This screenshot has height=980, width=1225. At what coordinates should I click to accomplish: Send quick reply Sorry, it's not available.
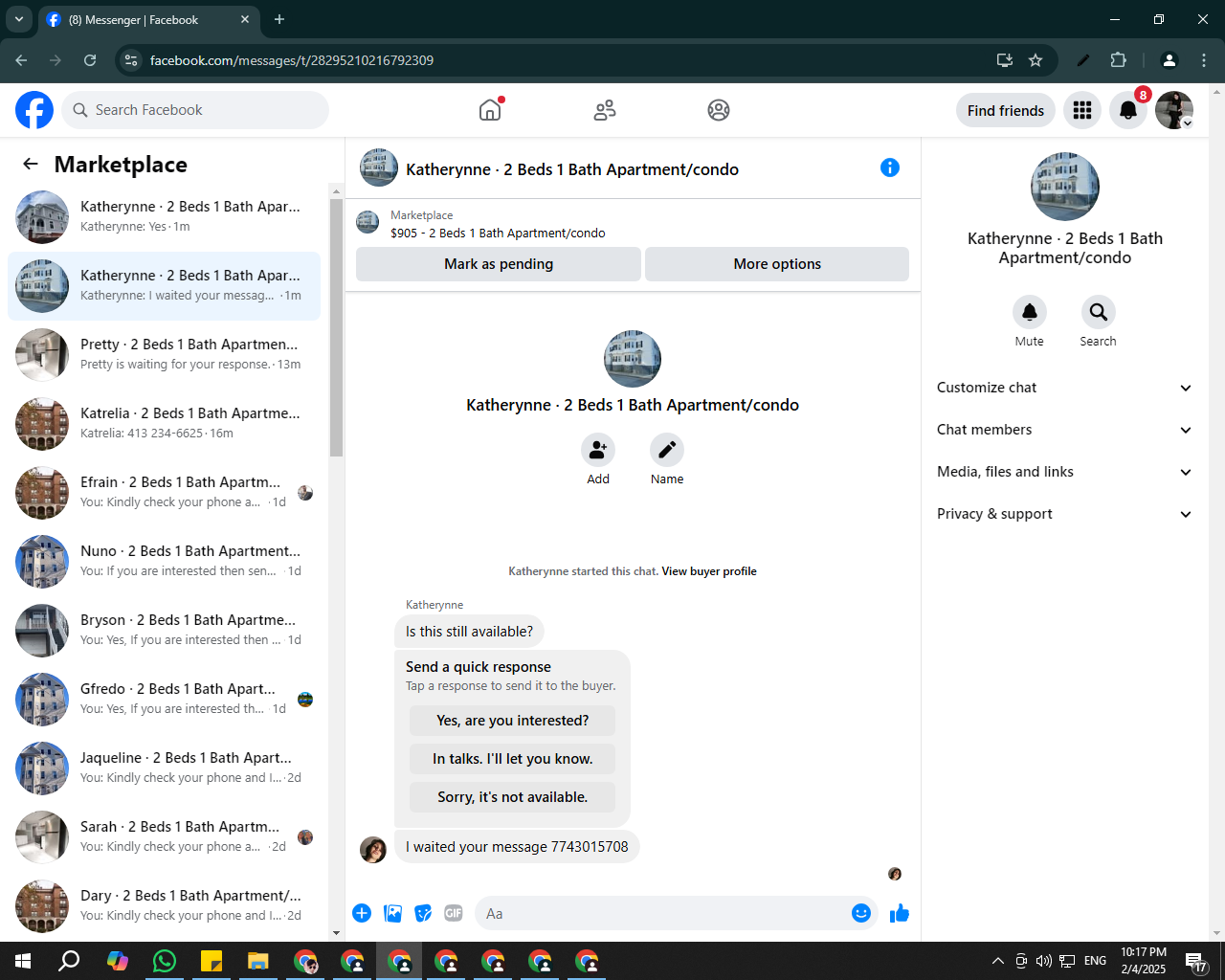click(x=513, y=797)
